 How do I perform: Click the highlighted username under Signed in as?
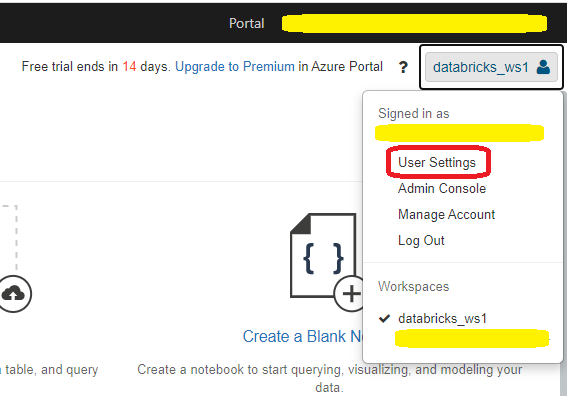click(459, 133)
